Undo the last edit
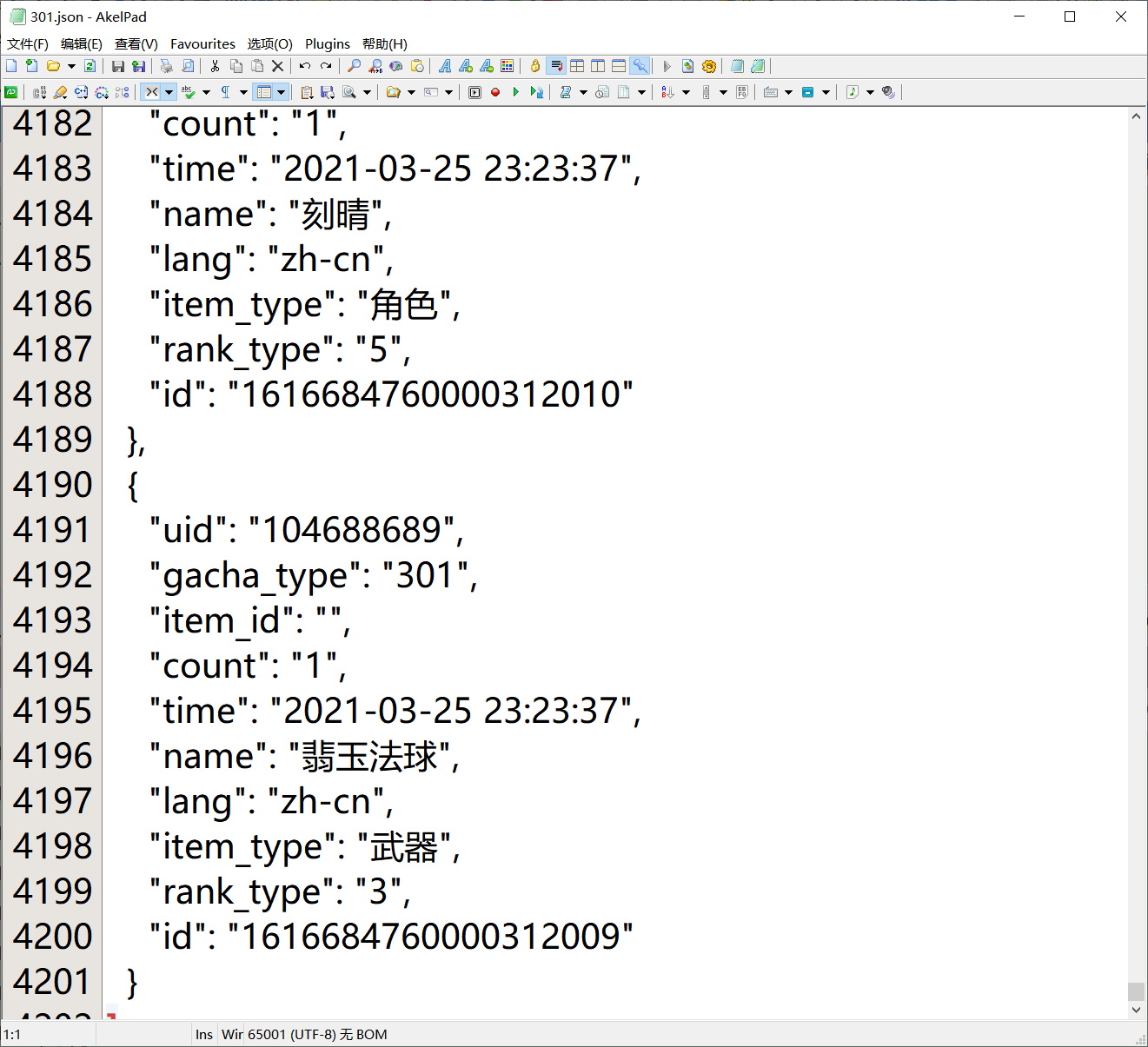1148x1047 pixels. click(x=303, y=65)
